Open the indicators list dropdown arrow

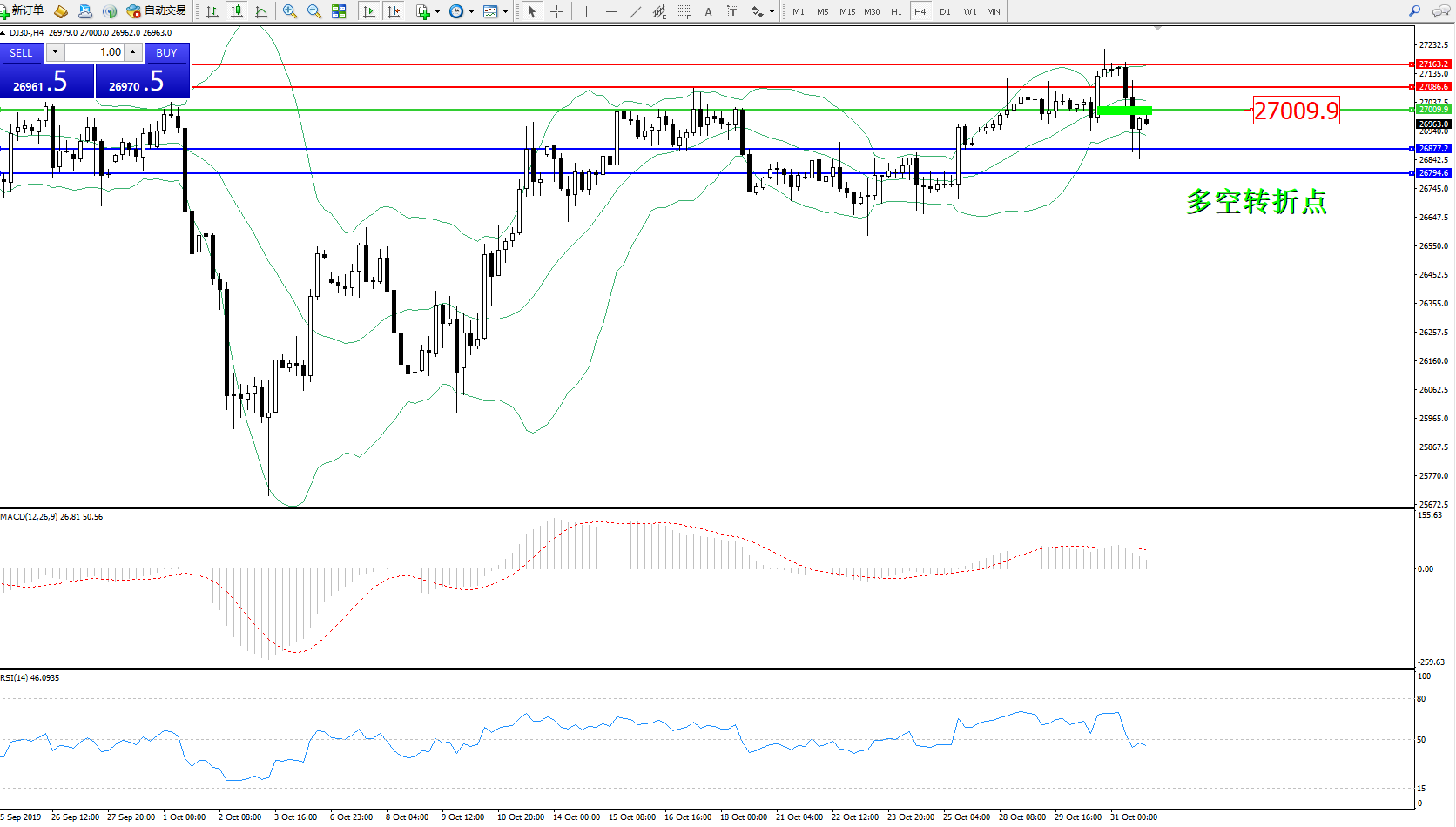point(437,12)
